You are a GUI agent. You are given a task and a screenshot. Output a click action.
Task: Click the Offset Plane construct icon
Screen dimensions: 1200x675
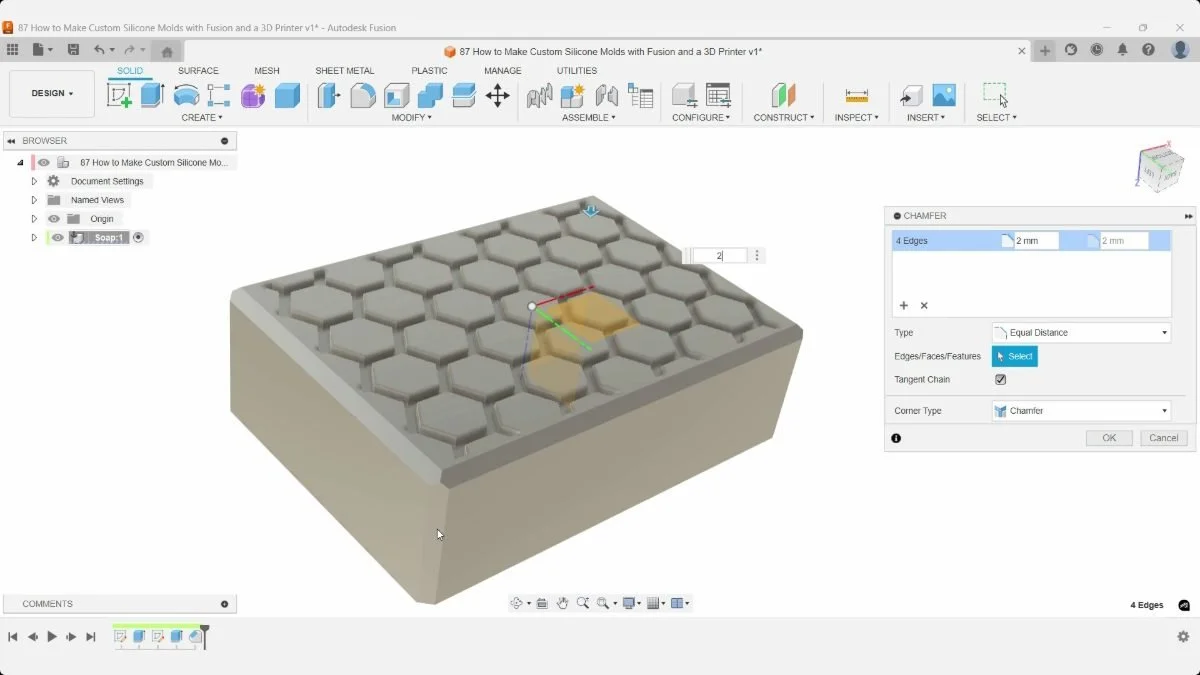pyautogui.click(x=783, y=95)
